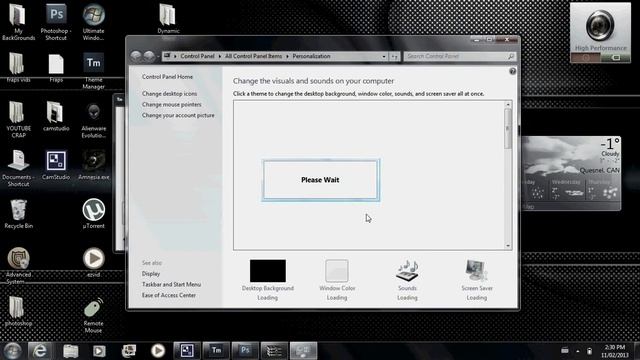Launch Amnesia.exe desktop icon
This screenshot has height=360, width=640.
93,165
